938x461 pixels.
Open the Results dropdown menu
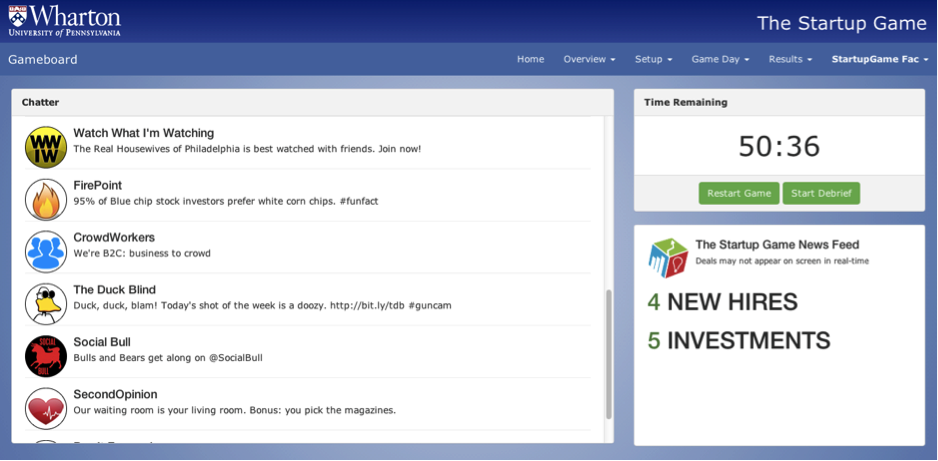(790, 59)
